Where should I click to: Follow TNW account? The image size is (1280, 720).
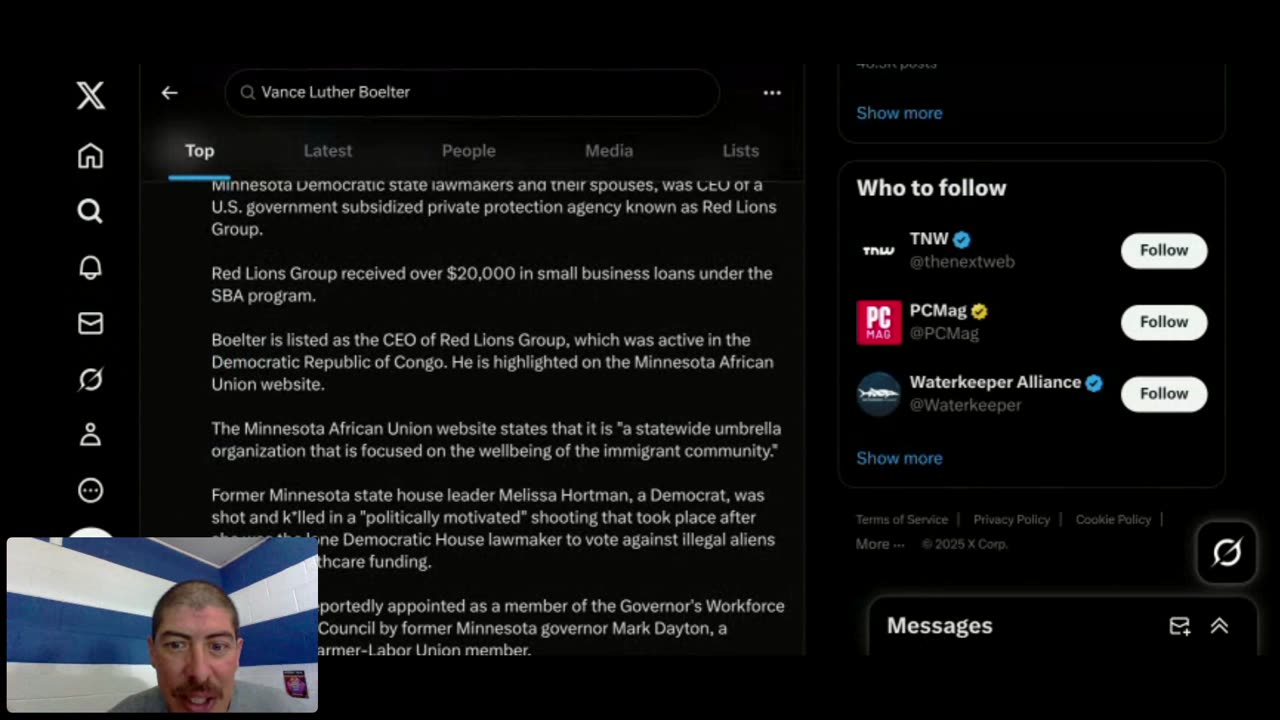pos(1164,250)
